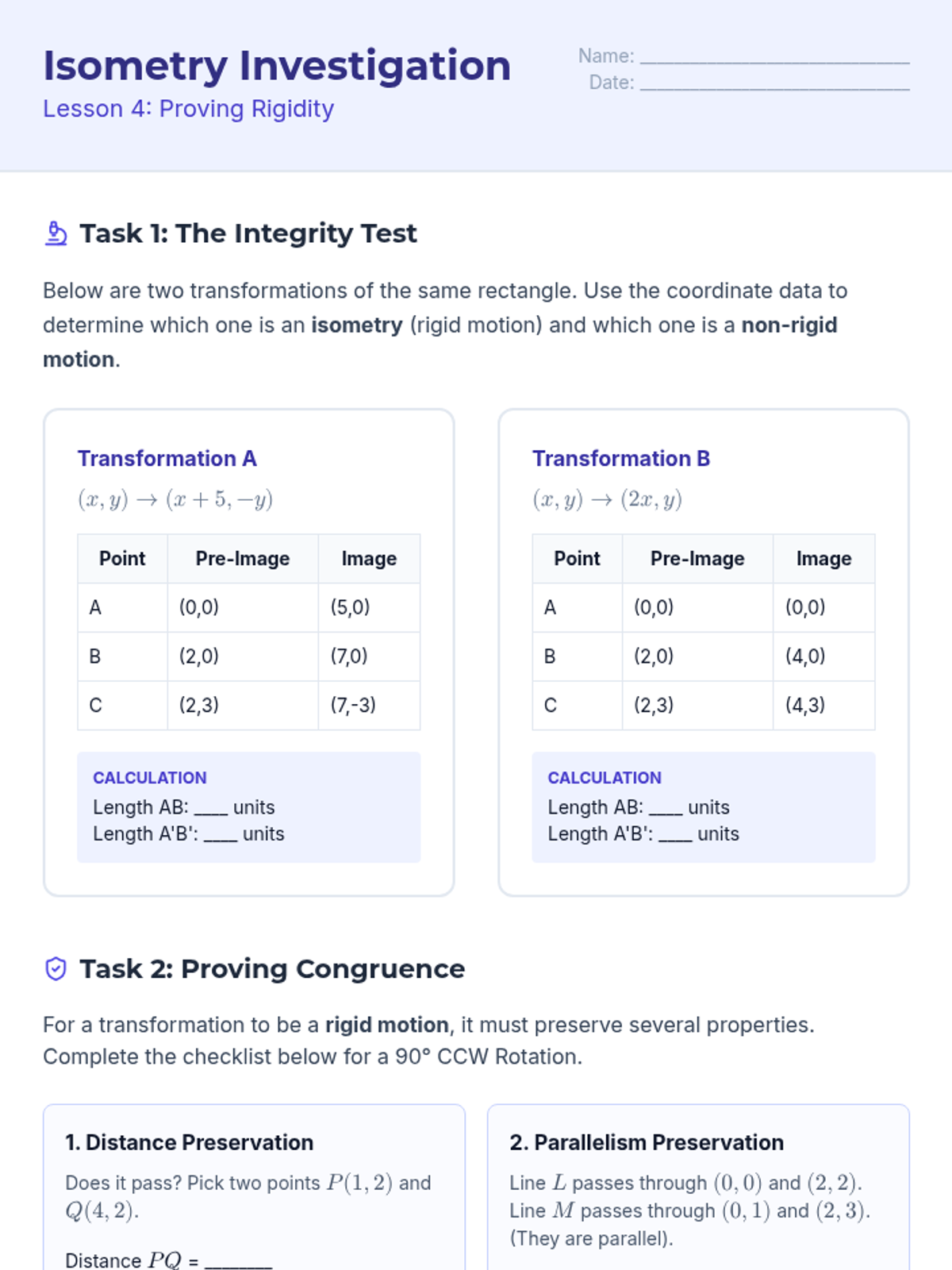The height and width of the screenshot is (1270, 952).
Task: Click the Distance PQ answer blank
Action: [238, 1260]
